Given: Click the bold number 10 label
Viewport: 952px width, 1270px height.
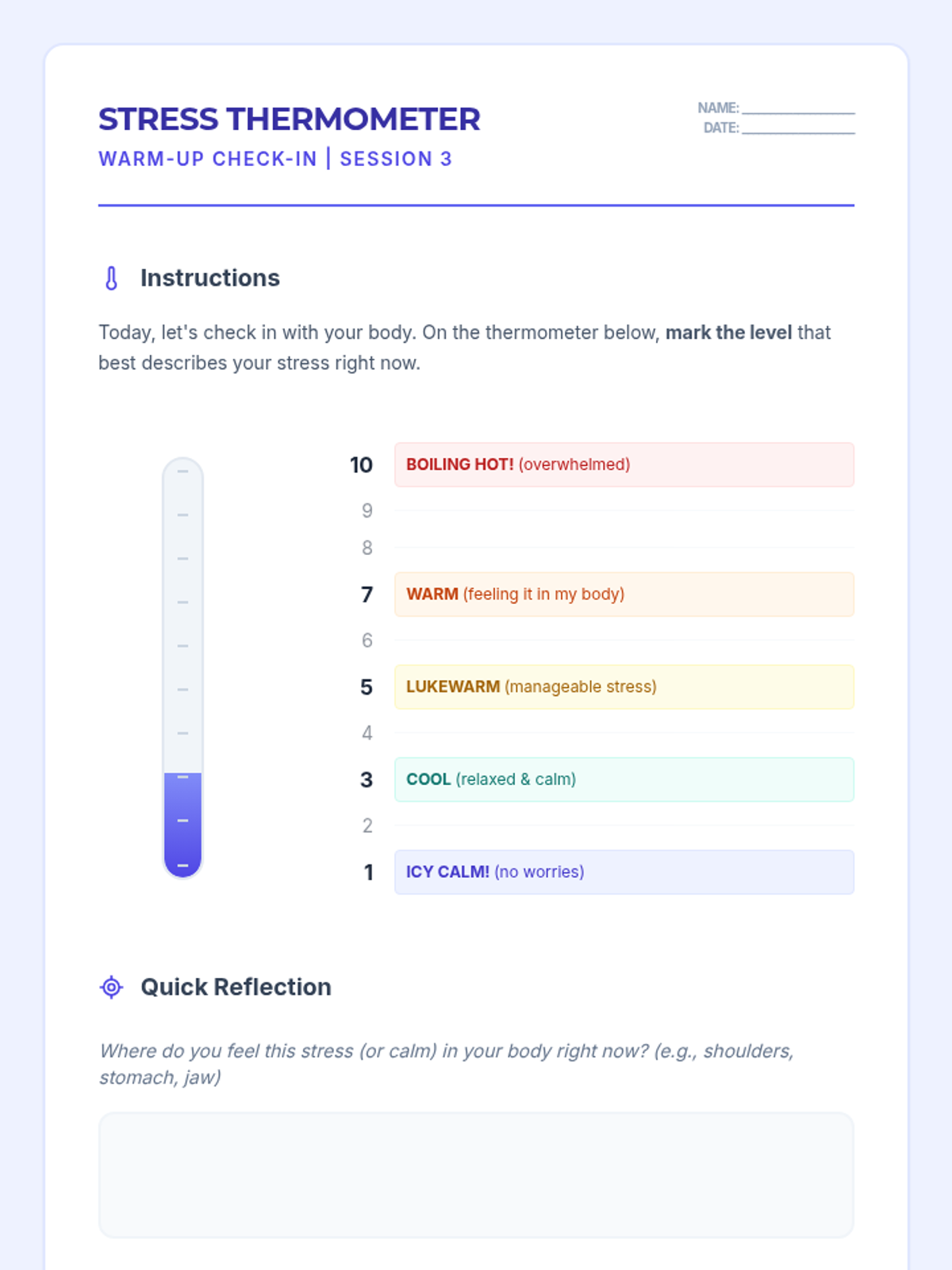Looking at the screenshot, I should (x=362, y=465).
